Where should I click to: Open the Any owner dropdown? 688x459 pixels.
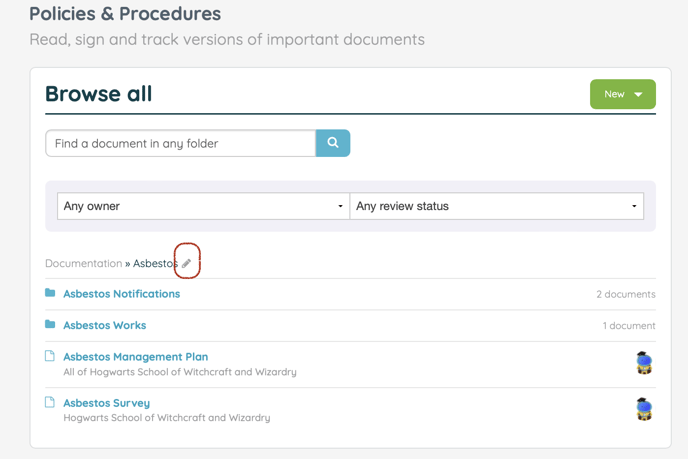(x=203, y=206)
